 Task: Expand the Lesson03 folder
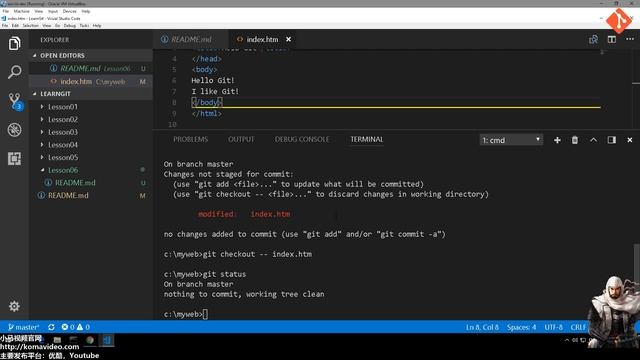[x=42, y=132]
